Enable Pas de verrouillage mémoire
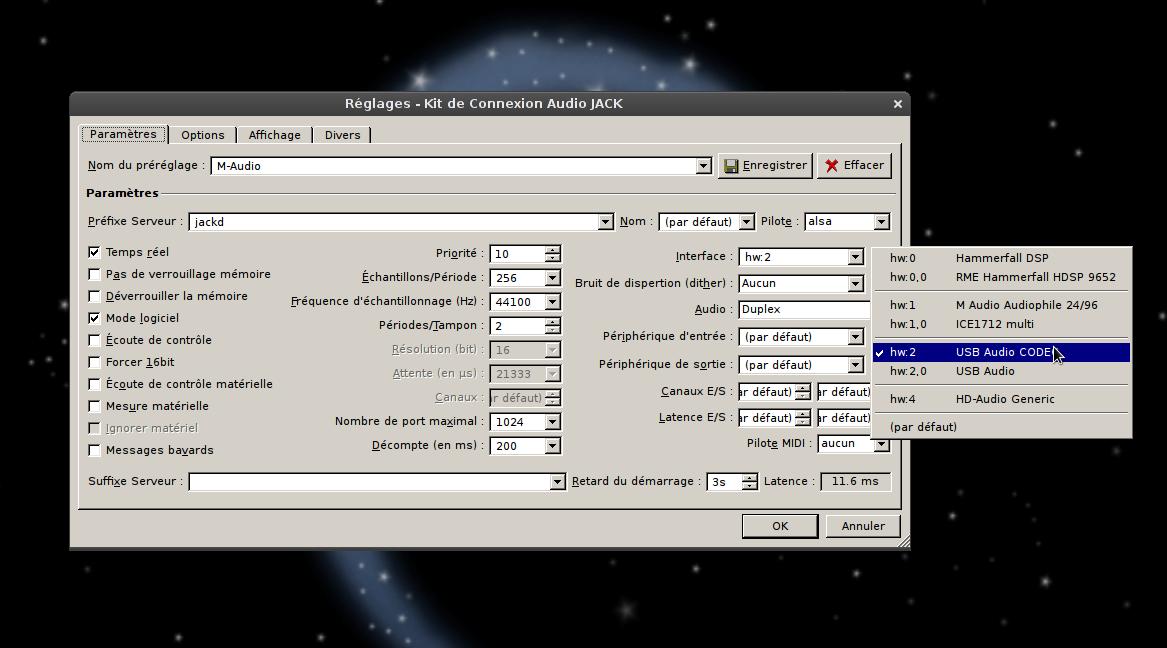 [94, 275]
